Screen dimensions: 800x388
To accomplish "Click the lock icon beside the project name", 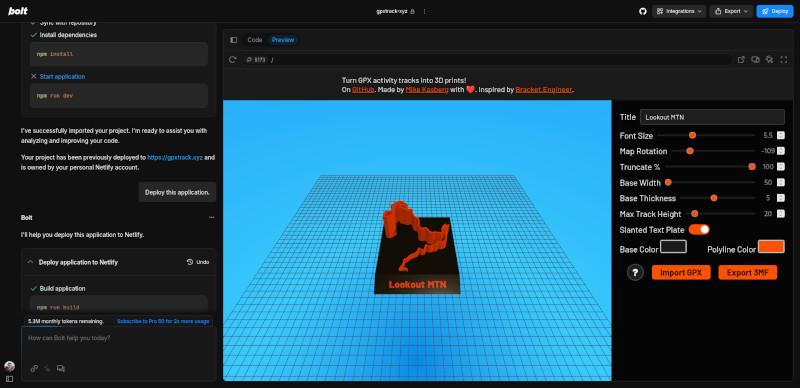I will pyautogui.click(x=413, y=11).
